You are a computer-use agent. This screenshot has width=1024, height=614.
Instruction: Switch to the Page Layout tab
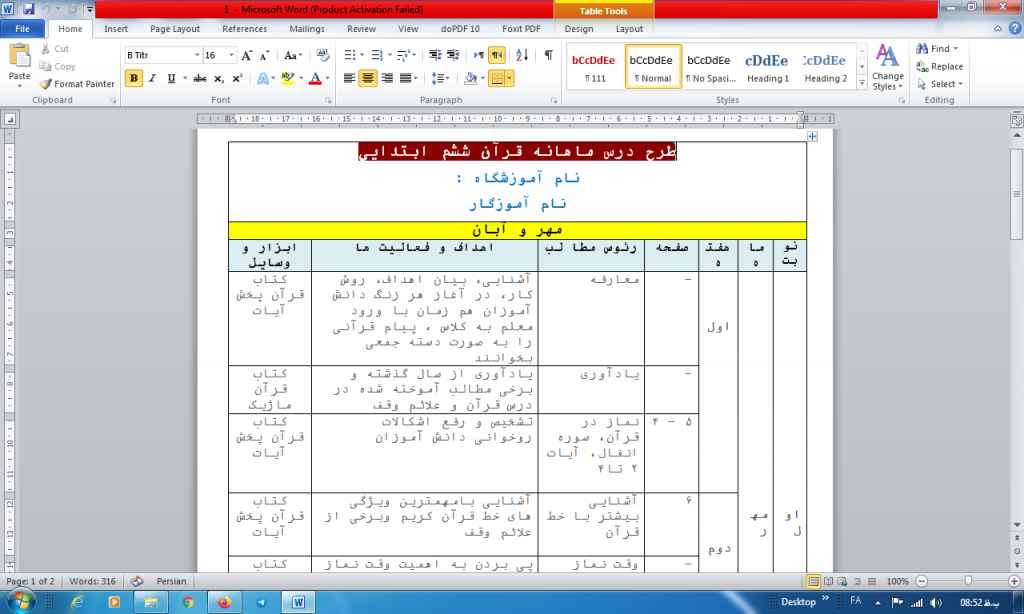tap(175, 29)
